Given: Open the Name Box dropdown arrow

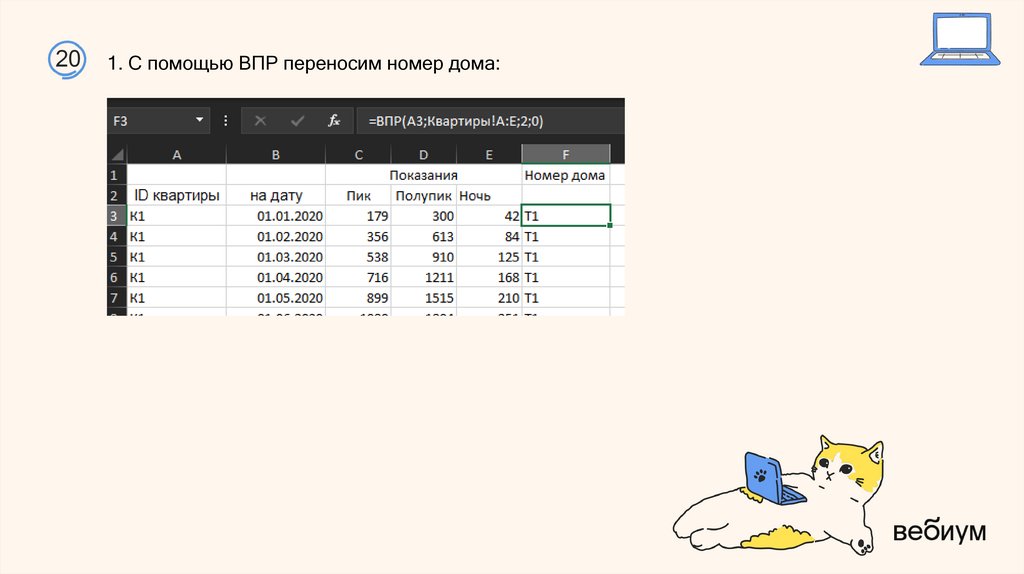Looking at the screenshot, I should pyautogui.click(x=199, y=120).
